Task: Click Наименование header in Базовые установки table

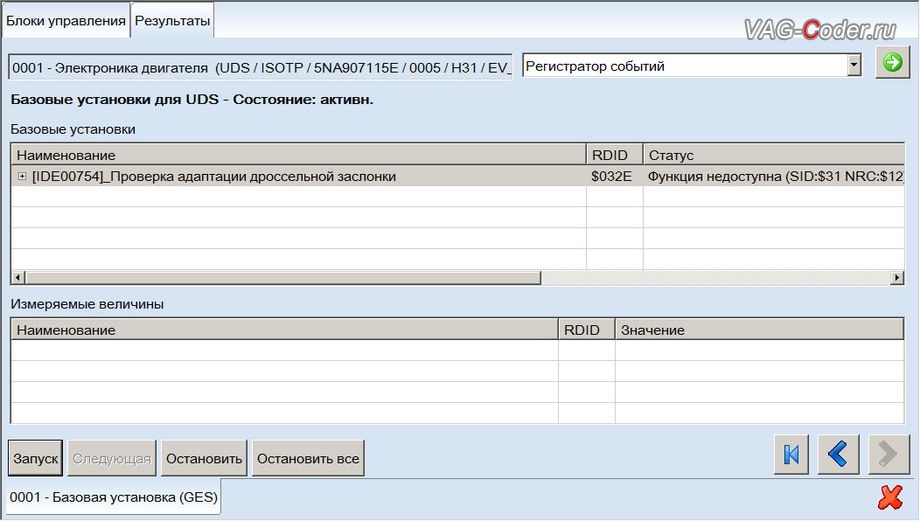Action: 298,155
